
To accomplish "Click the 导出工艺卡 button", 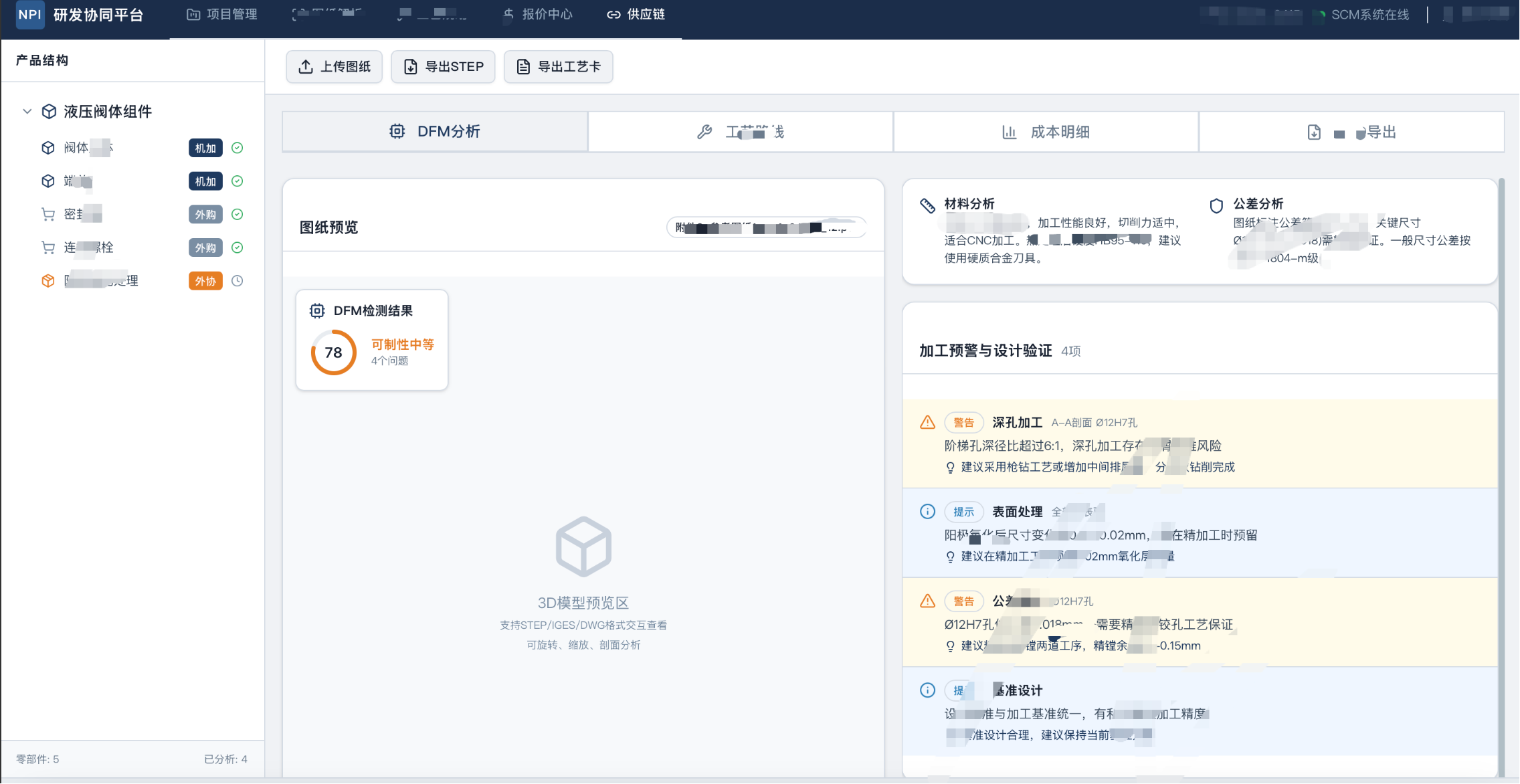I will (x=558, y=67).
